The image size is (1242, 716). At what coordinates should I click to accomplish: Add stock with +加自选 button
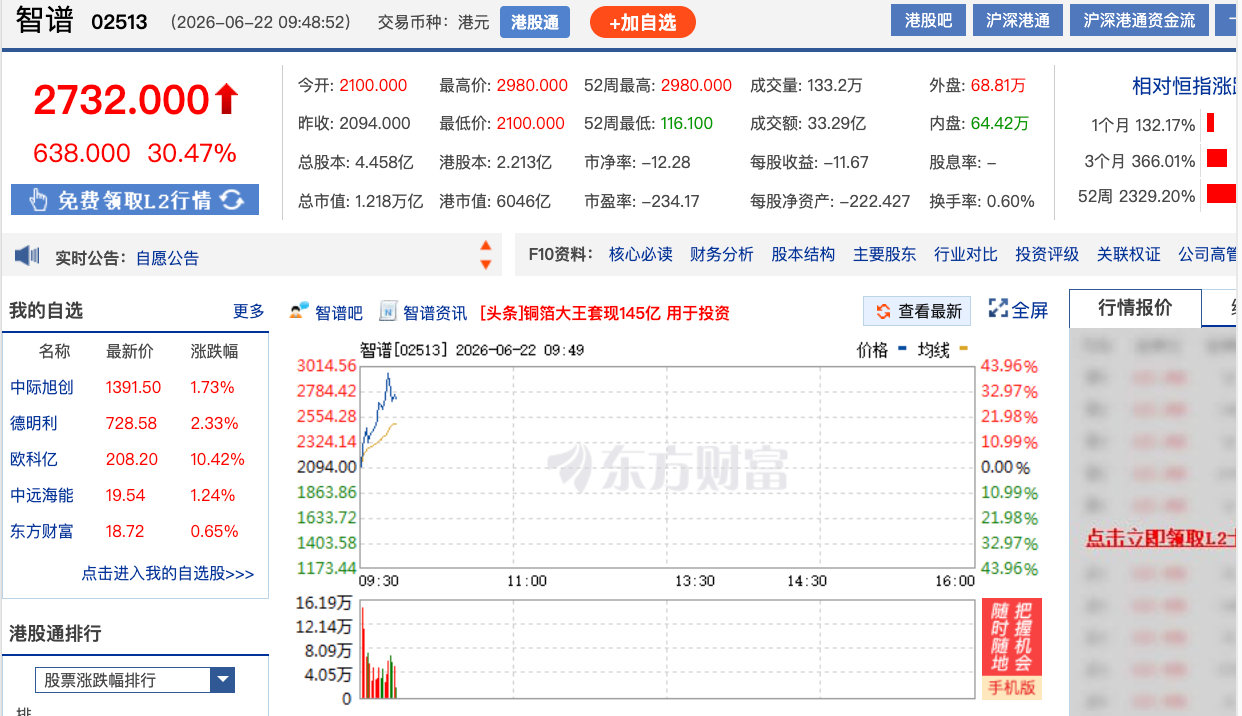pyautogui.click(x=642, y=22)
